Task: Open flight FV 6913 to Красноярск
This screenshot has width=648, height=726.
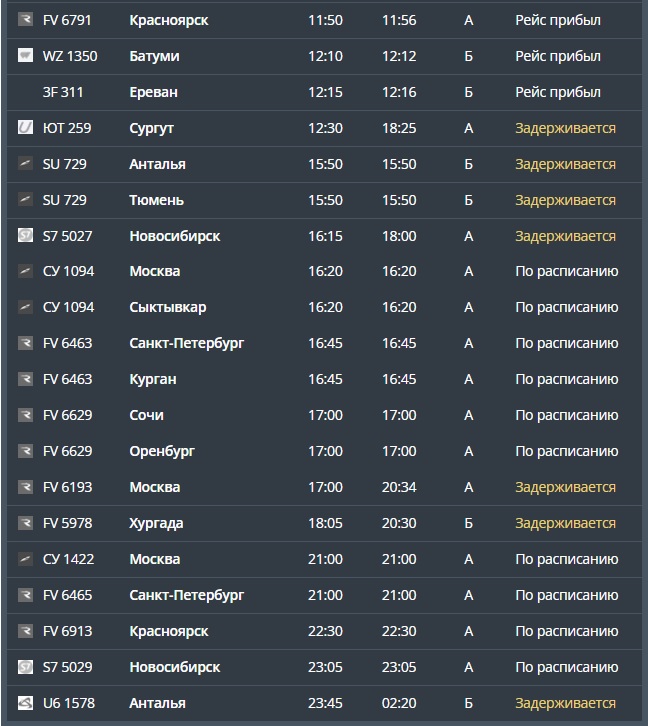Action: pyautogui.click(x=324, y=631)
